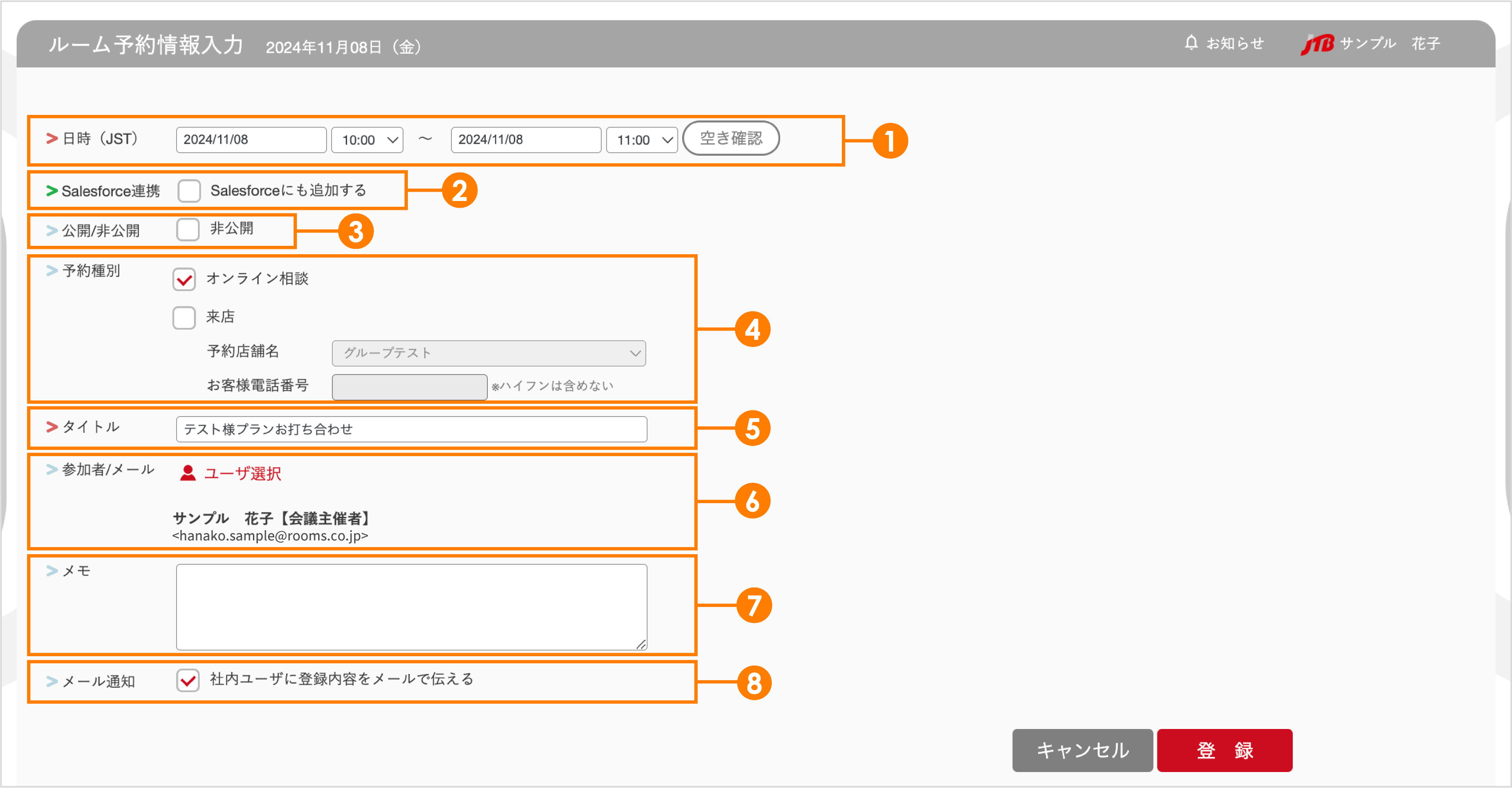Screen dimensions: 1512x788
Task: Uncheck the オンライン相談 checkbox
Action: tap(184, 280)
